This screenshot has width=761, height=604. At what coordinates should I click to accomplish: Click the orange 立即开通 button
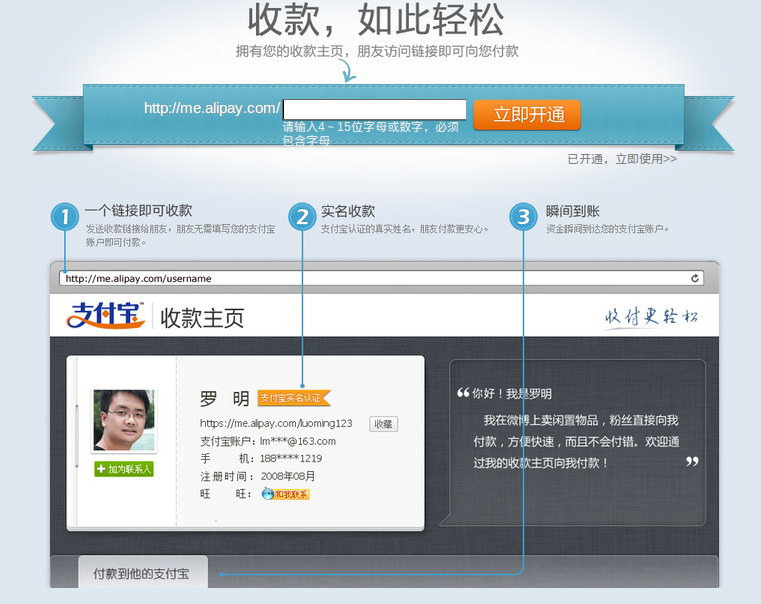point(527,115)
